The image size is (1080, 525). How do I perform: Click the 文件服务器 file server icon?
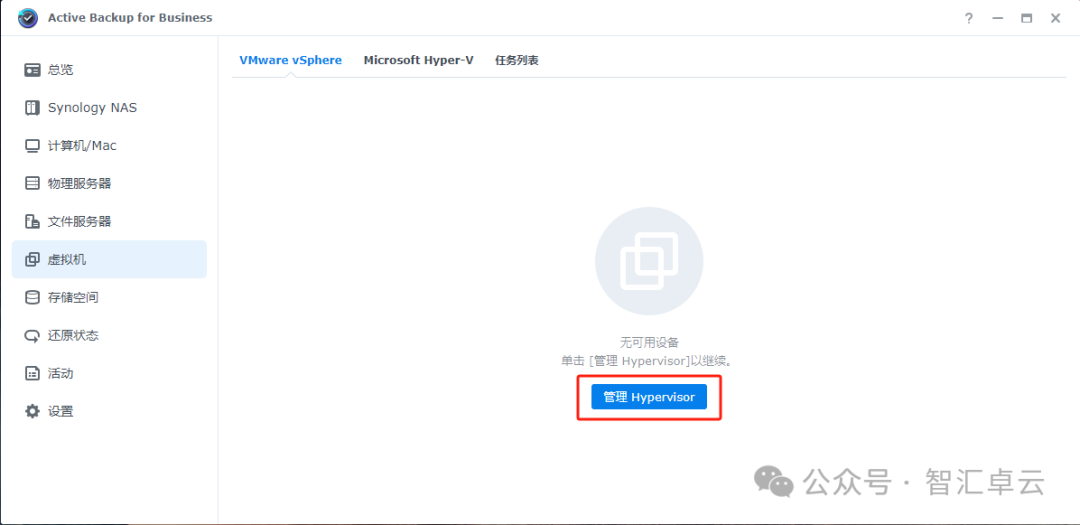[x=32, y=222]
